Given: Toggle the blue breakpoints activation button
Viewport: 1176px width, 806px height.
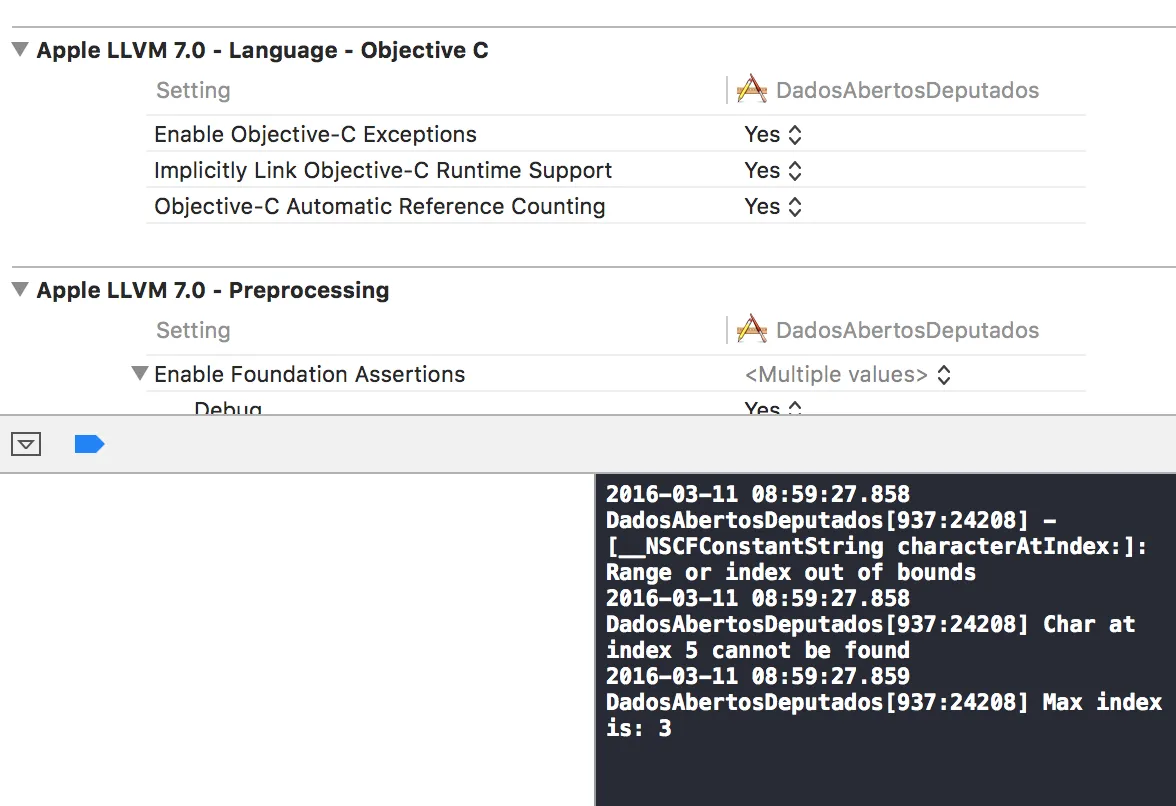Looking at the screenshot, I should (89, 444).
